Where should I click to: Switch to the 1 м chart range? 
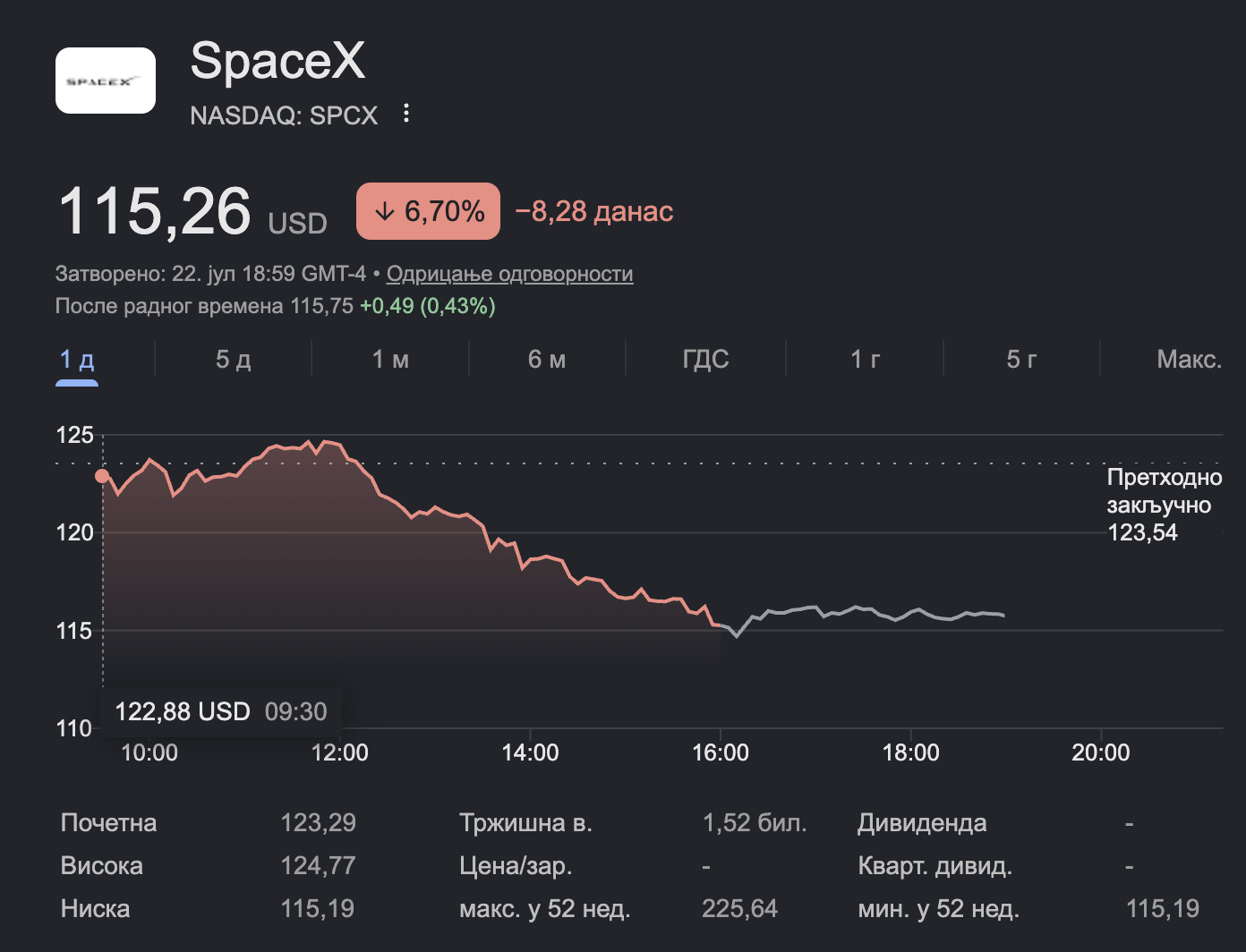click(x=390, y=360)
